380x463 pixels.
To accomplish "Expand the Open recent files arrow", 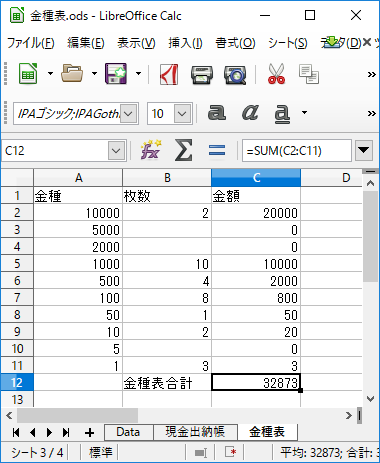I will 94,74.
